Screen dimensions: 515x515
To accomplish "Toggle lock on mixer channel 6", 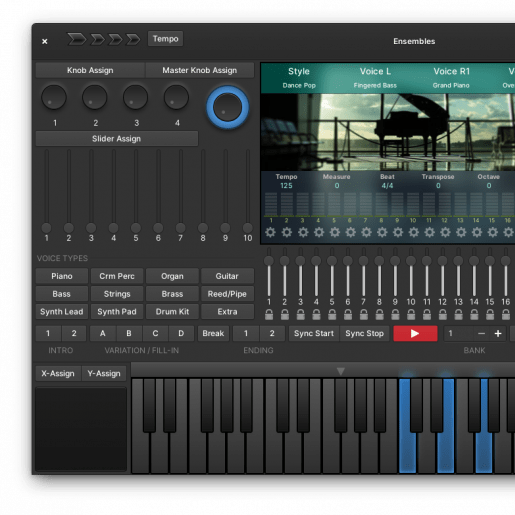I will (348, 315).
